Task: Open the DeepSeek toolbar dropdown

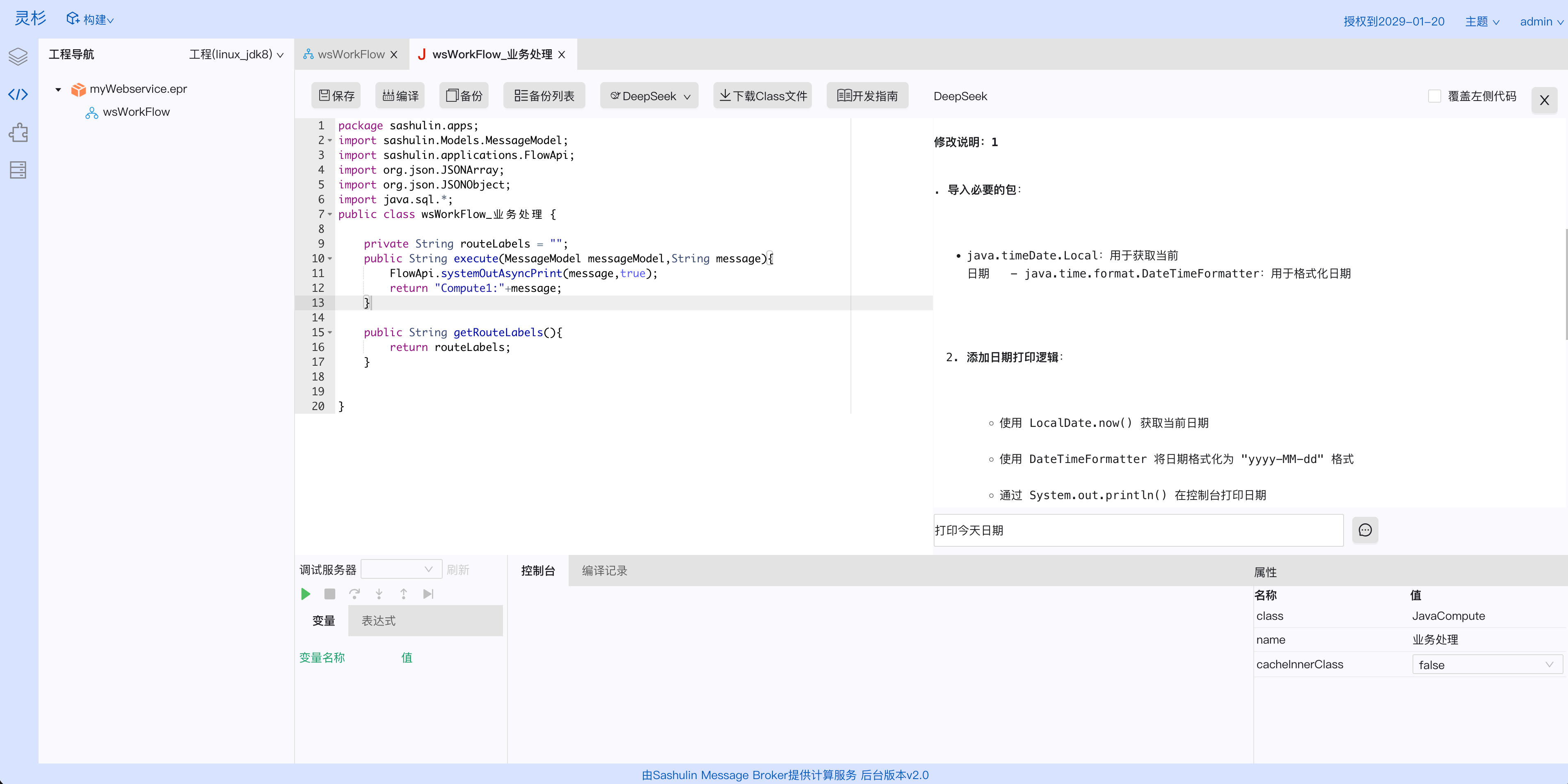Action: (x=649, y=96)
